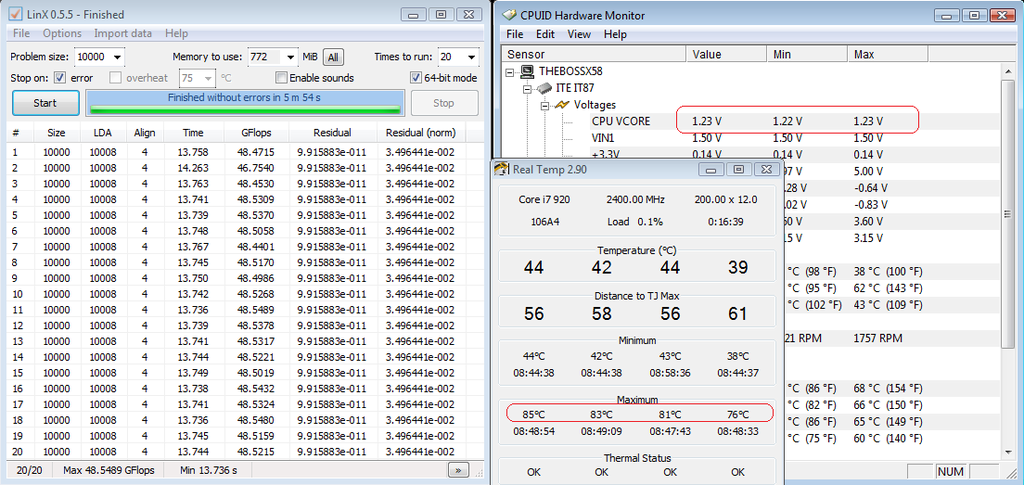
Task: Click the CPUID Hardware Monitor title icon
Action: click(509, 15)
